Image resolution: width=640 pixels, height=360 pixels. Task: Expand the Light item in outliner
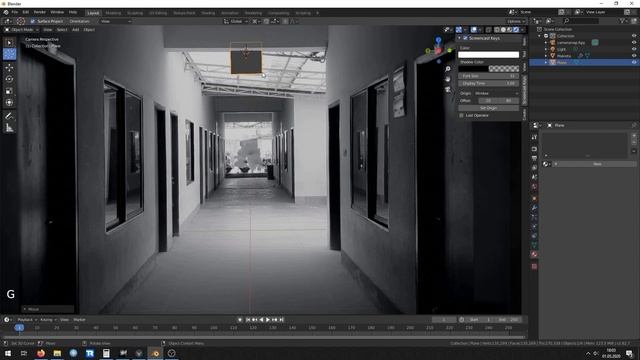(546, 49)
